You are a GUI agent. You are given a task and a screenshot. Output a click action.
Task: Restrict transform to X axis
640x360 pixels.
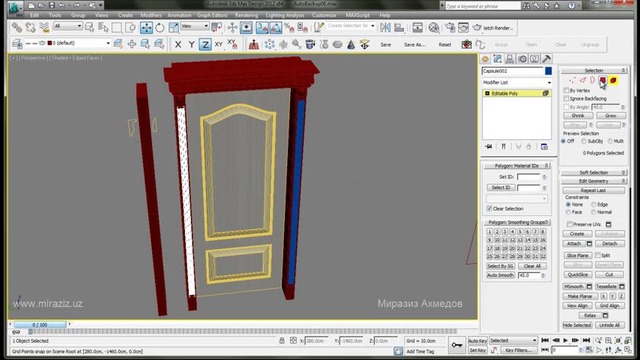[x=178, y=44]
